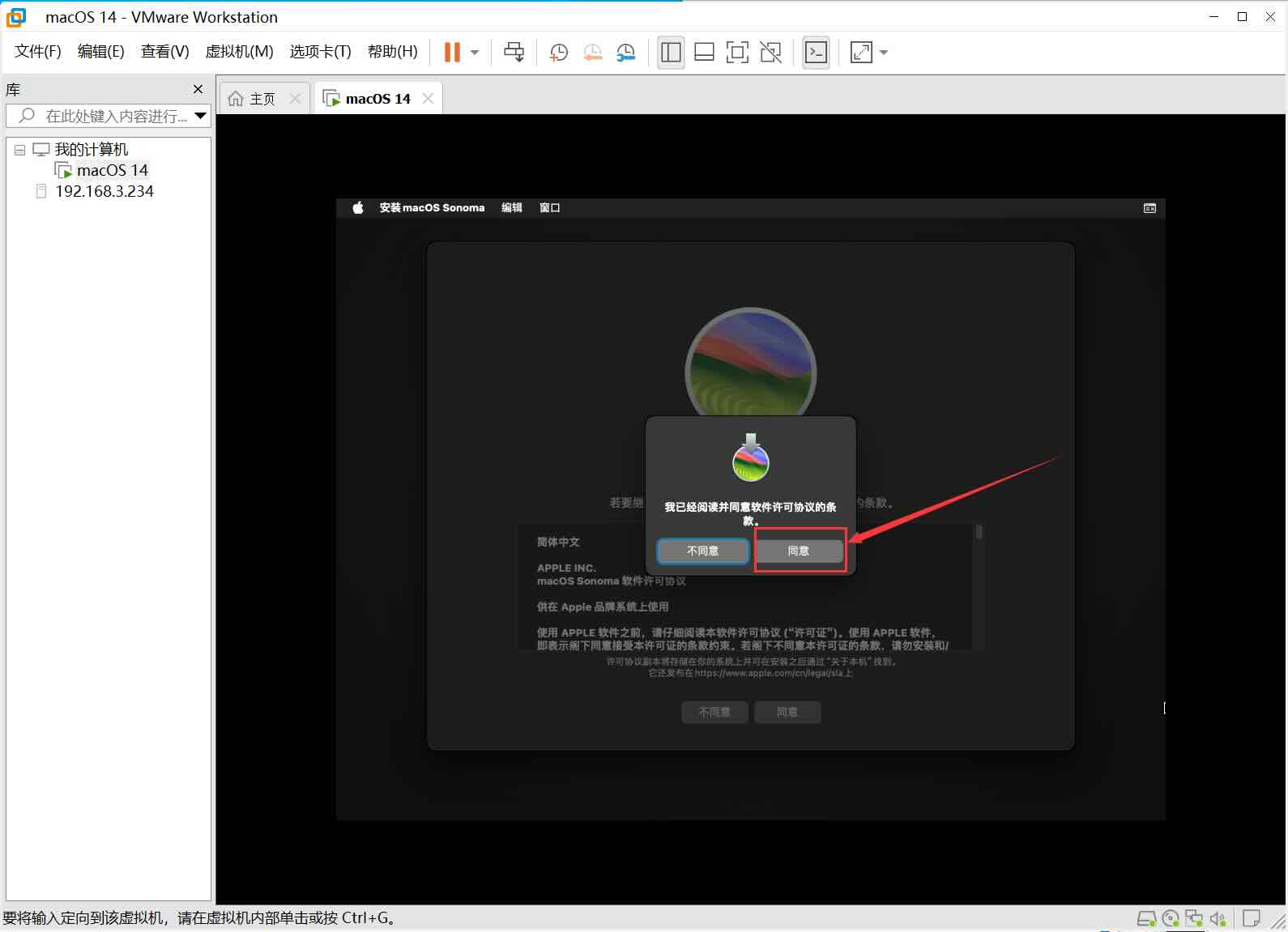Image resolution: width=1288 pixels, height=932 pixels.
Task: Toggle the thumbnail bar view icon
Action: coord(704,53)
